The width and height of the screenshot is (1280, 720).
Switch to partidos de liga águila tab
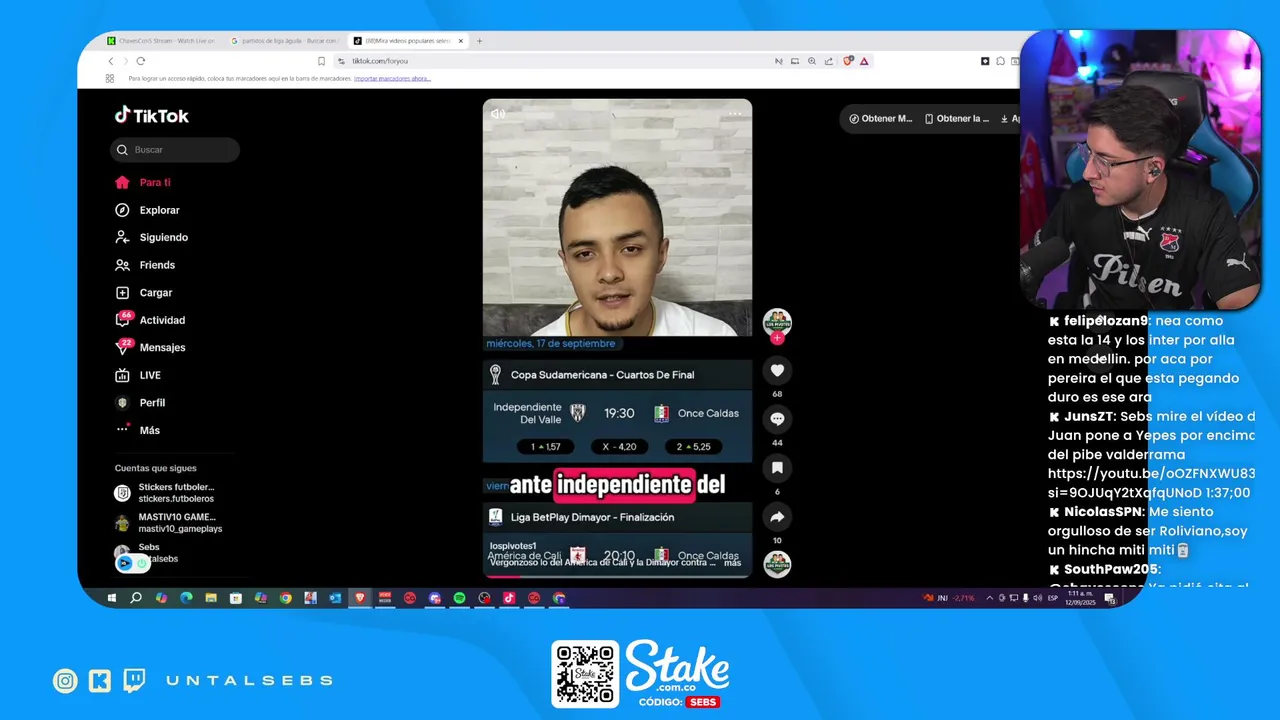pos(284,41)
